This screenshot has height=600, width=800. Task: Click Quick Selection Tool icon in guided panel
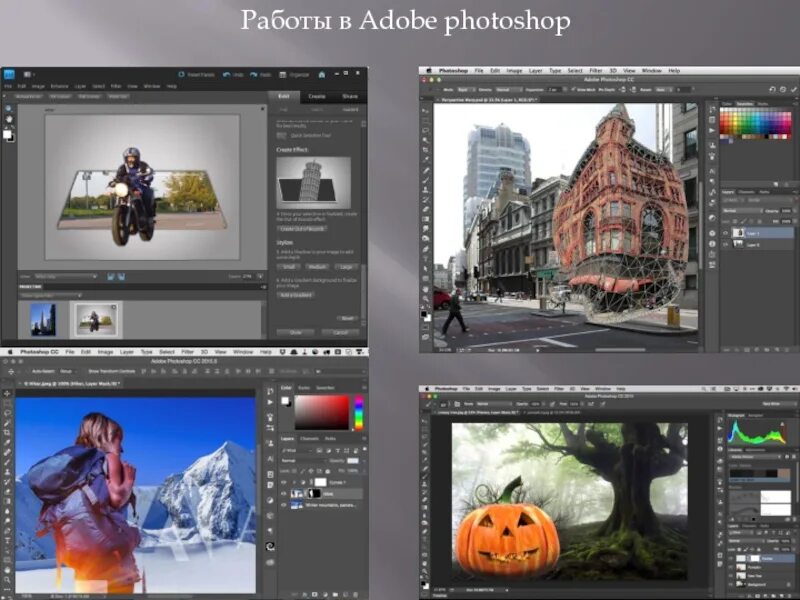(281, 136)
